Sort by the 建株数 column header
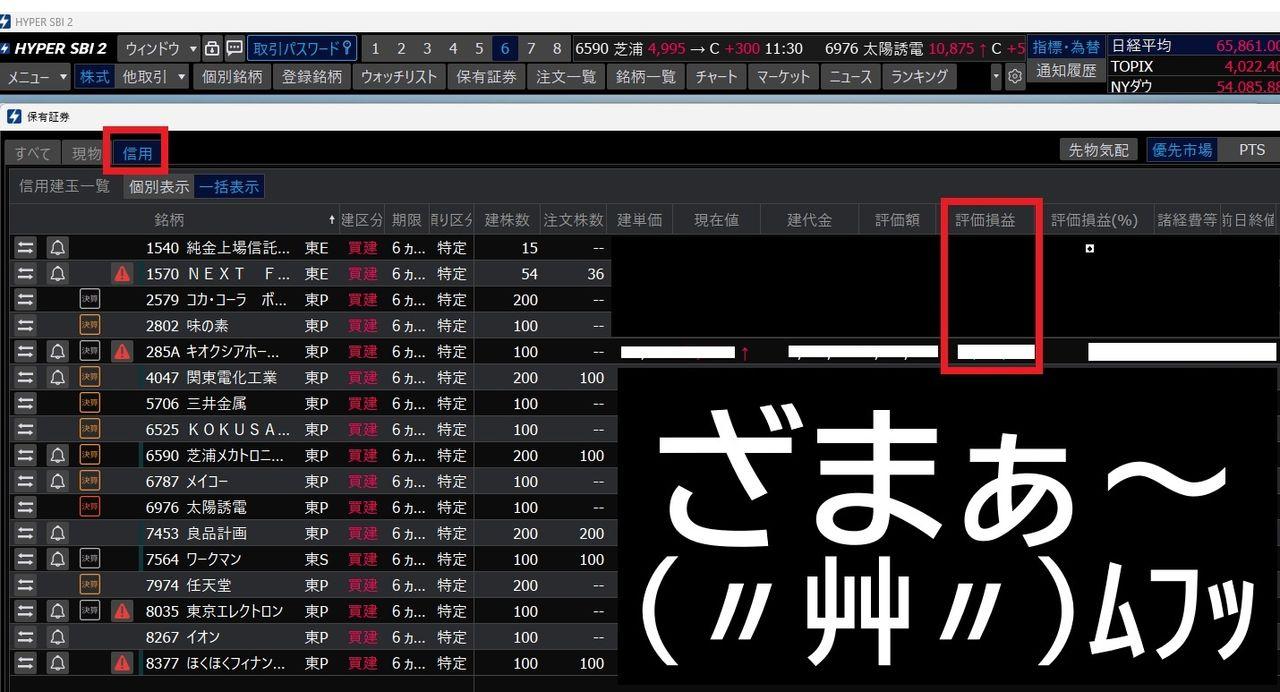The height and width of the screenshot is (692, 1280). coord(505,220)
